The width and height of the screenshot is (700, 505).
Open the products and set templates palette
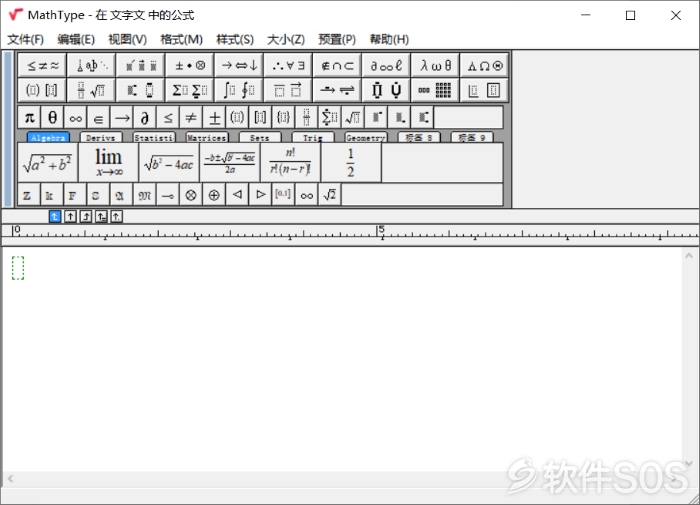387,90
